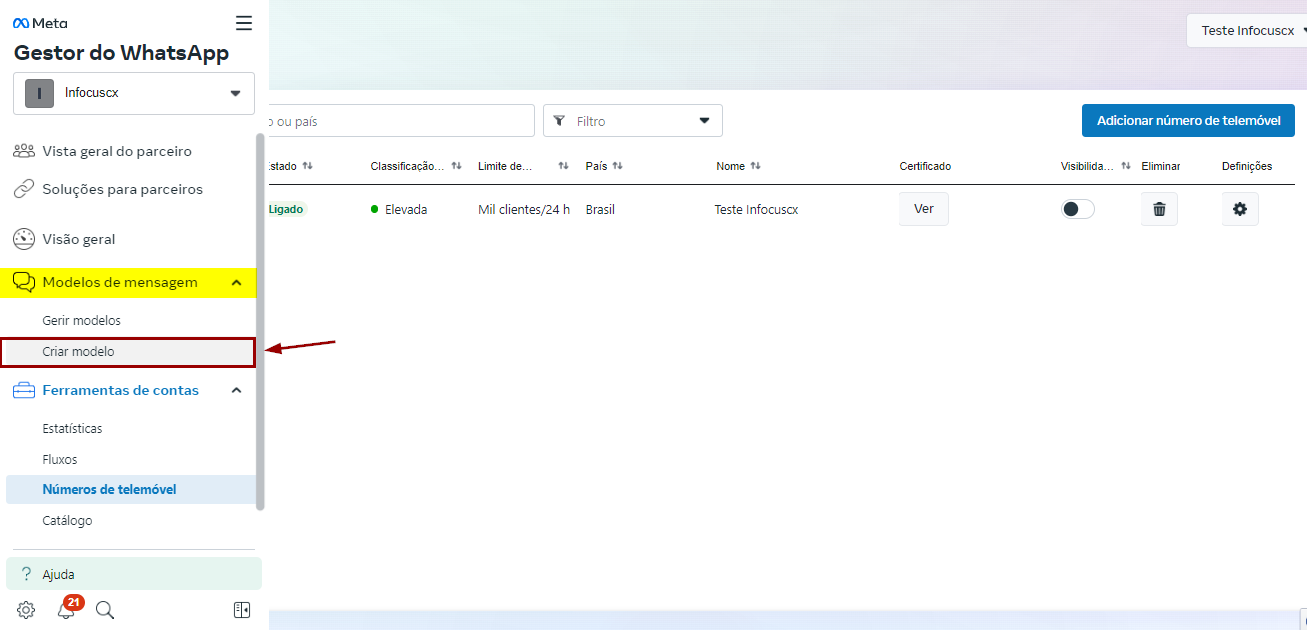Click the settings gear icon in sidebar footer
Viewport: 1307px width, 630px height.
[x=26, y=610]
